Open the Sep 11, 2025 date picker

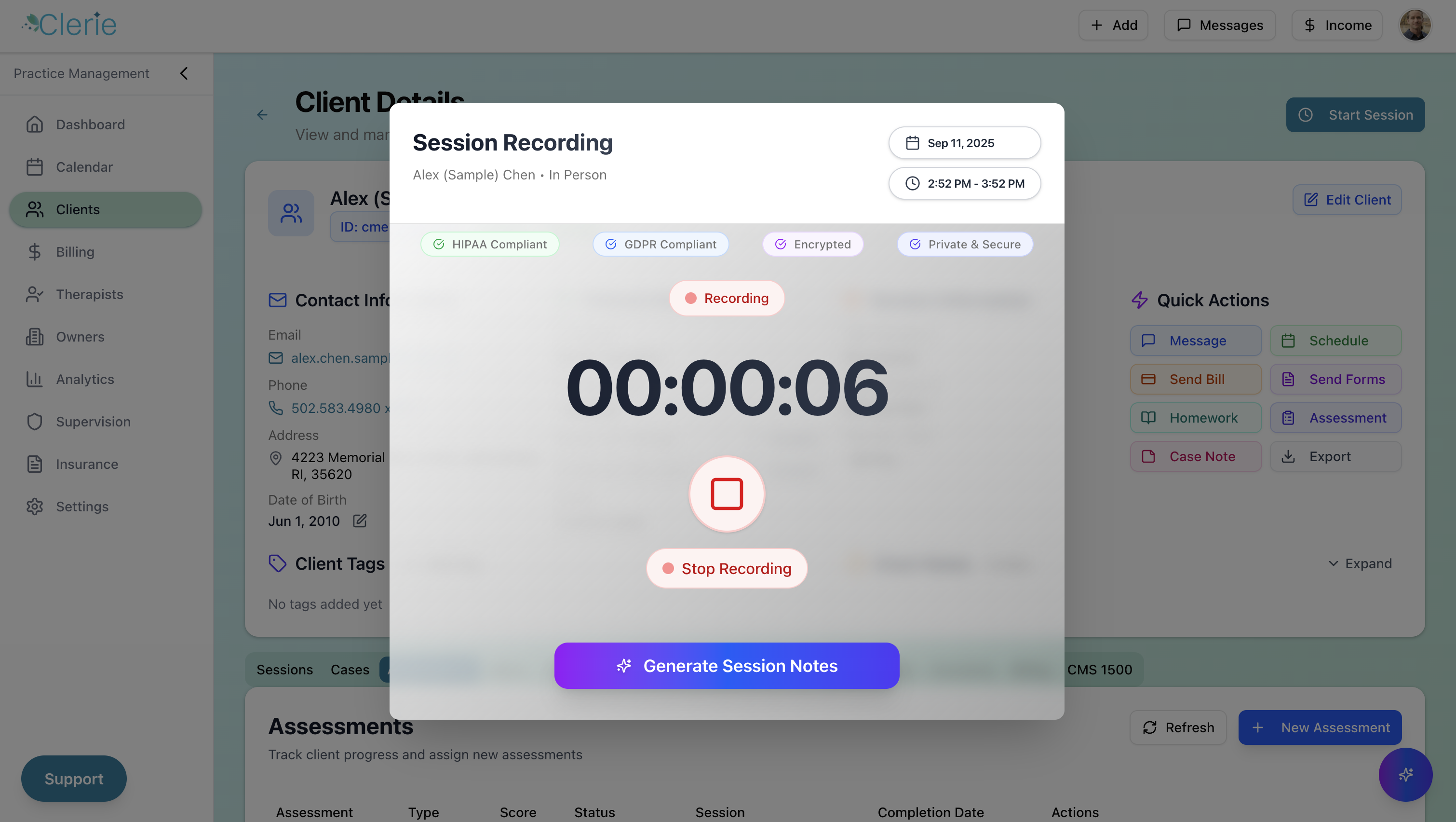point(964,143)
